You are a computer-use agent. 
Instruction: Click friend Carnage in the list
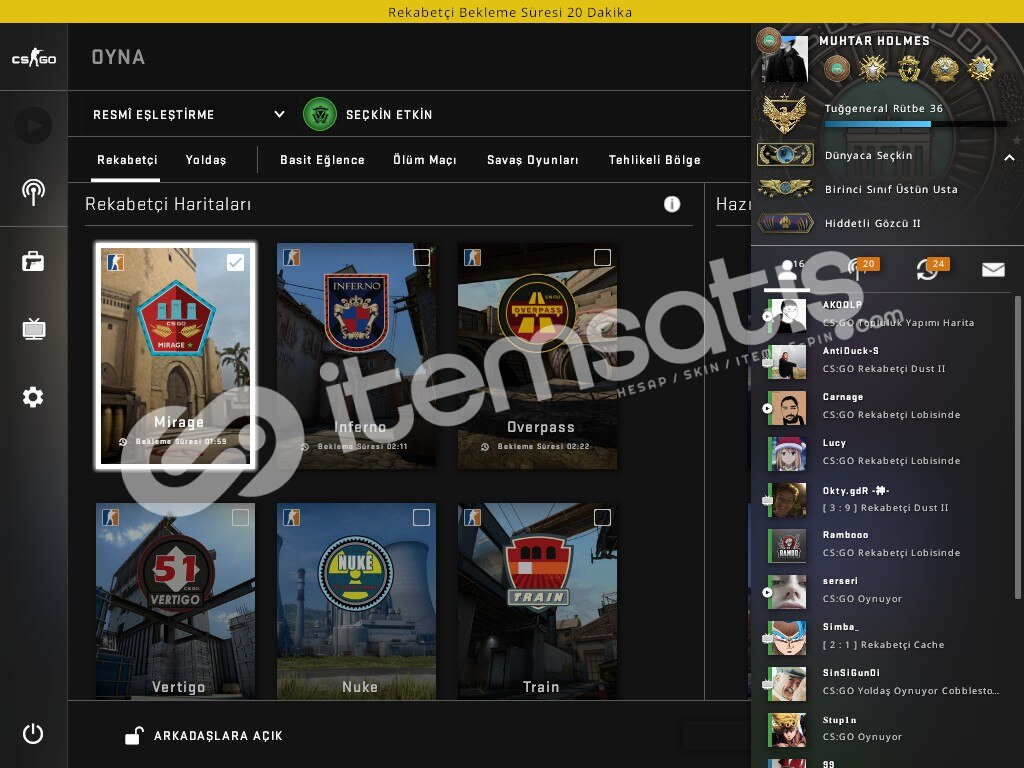888,406
